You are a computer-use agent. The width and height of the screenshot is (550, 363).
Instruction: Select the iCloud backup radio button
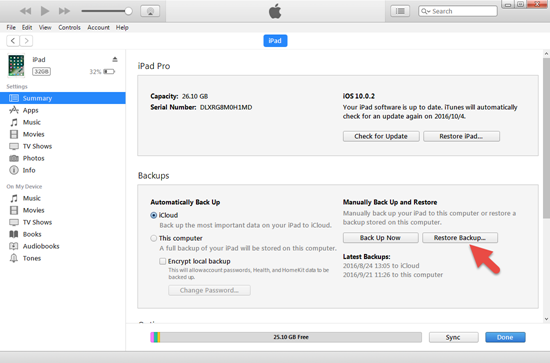pyautogui.click(x=154, y=215)
